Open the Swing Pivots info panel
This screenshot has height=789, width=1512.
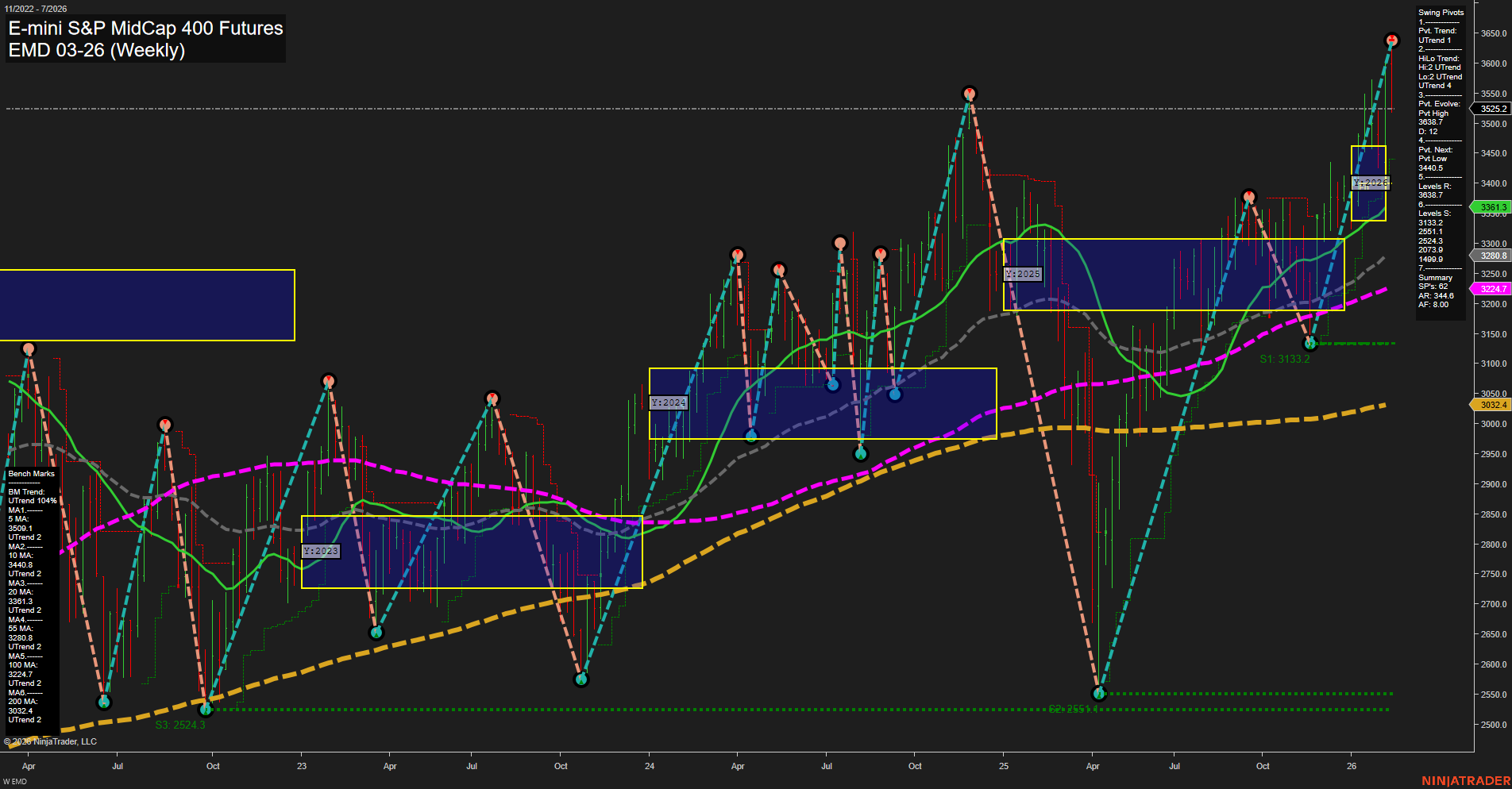(1440, 12)
